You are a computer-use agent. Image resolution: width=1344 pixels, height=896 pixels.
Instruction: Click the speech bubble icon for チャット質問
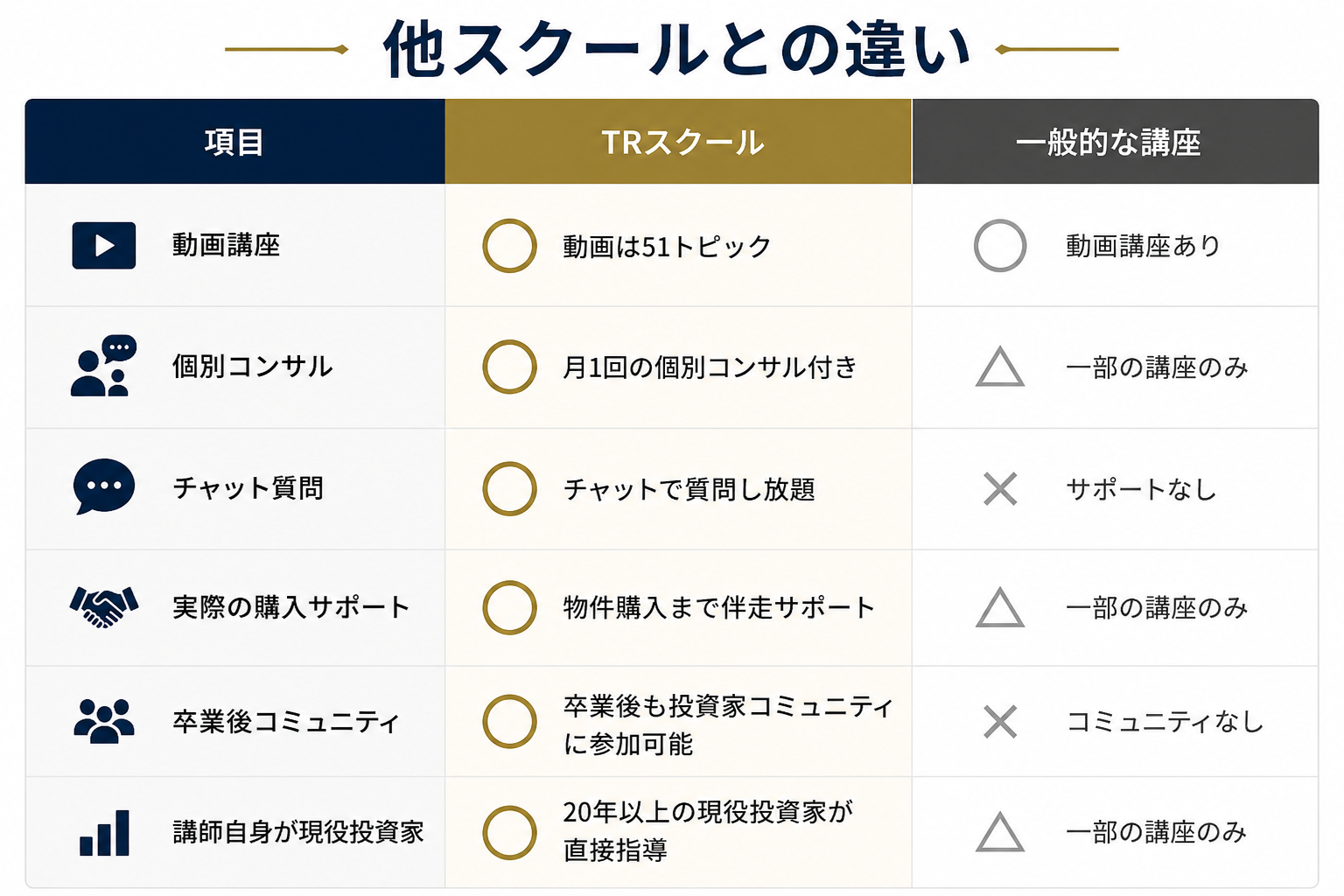(x=104, y=486)
